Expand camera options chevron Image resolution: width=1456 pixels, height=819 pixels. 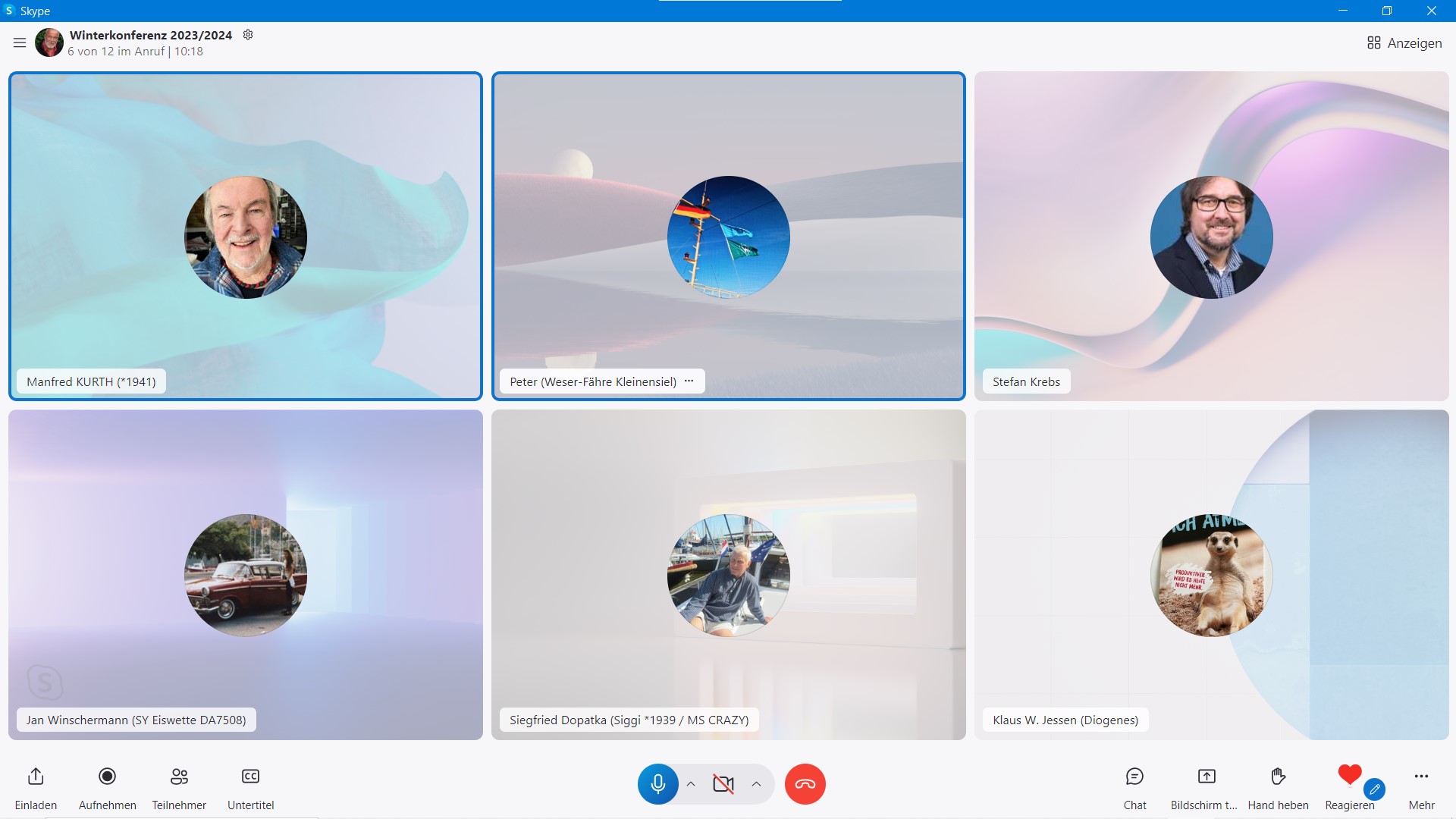point(756,784)
